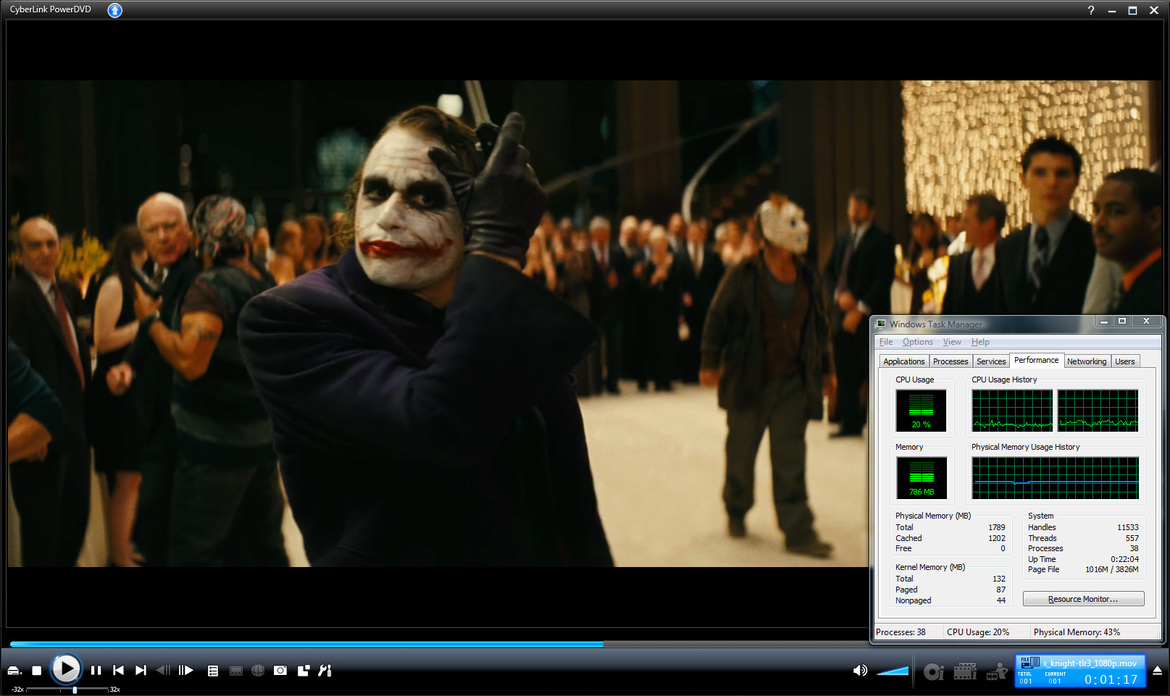Skip to next chapter
Screen dimensions: 1170x696
[x=140, y=671]
